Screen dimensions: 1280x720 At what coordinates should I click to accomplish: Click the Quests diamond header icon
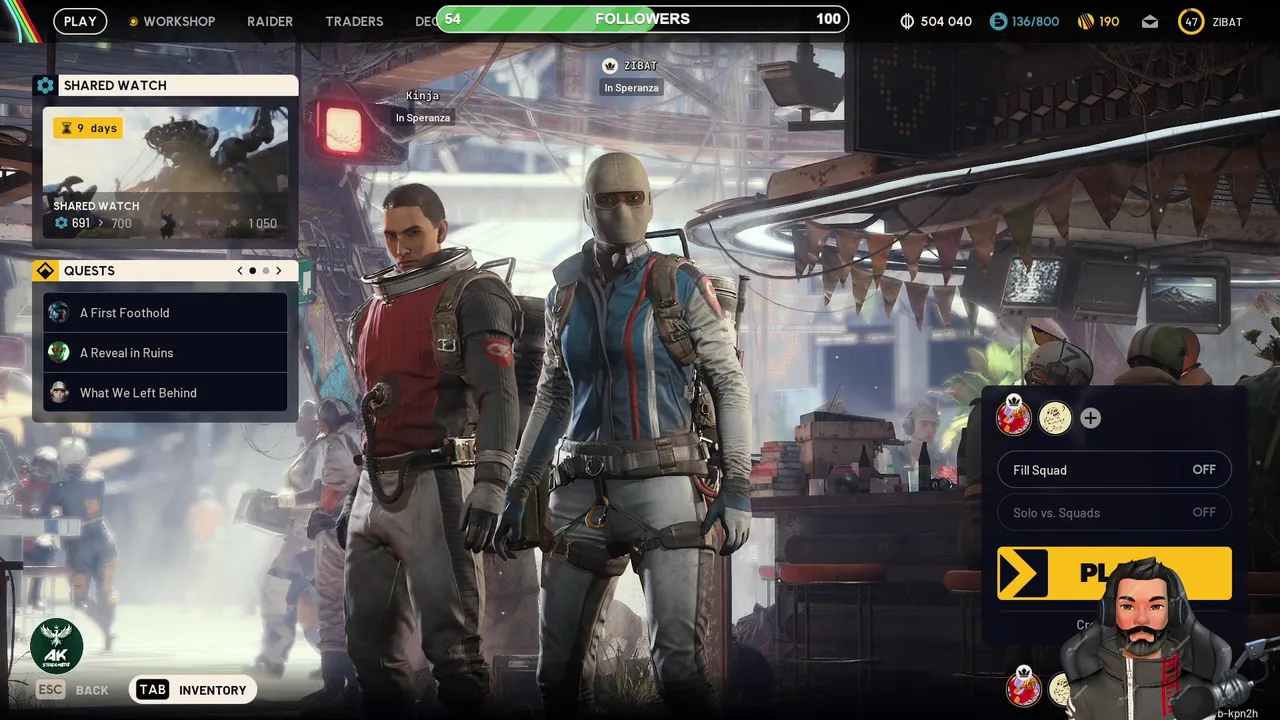[45, 271]
